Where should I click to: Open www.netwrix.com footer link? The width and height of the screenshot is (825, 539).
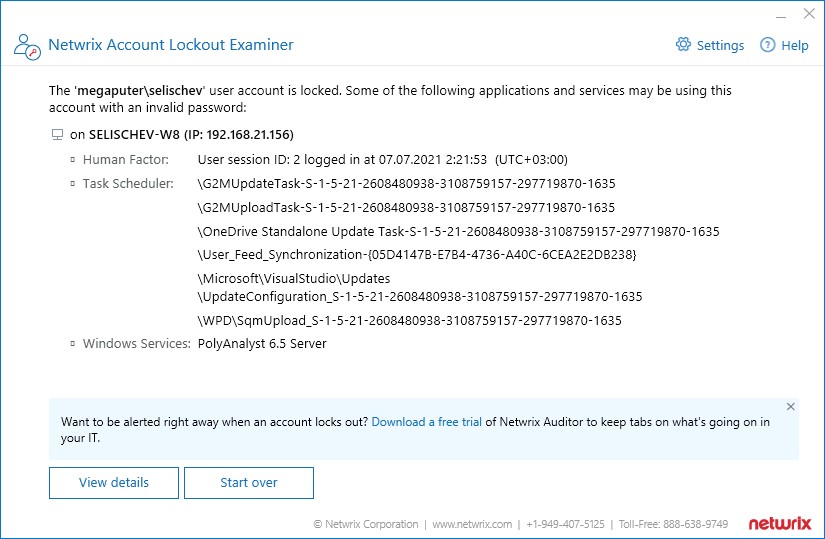coord(472,524)
